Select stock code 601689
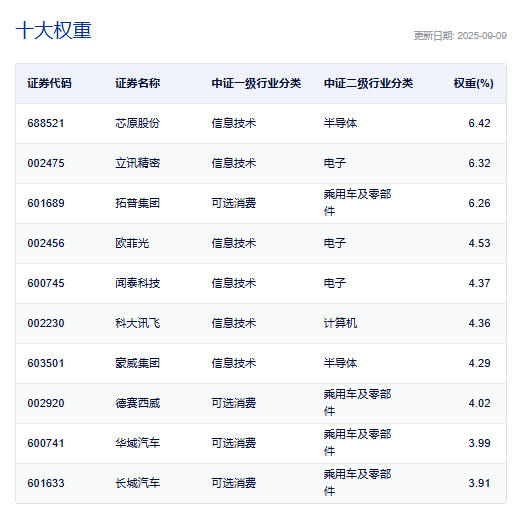Screen dimensions: 522x513 (46, 203)
